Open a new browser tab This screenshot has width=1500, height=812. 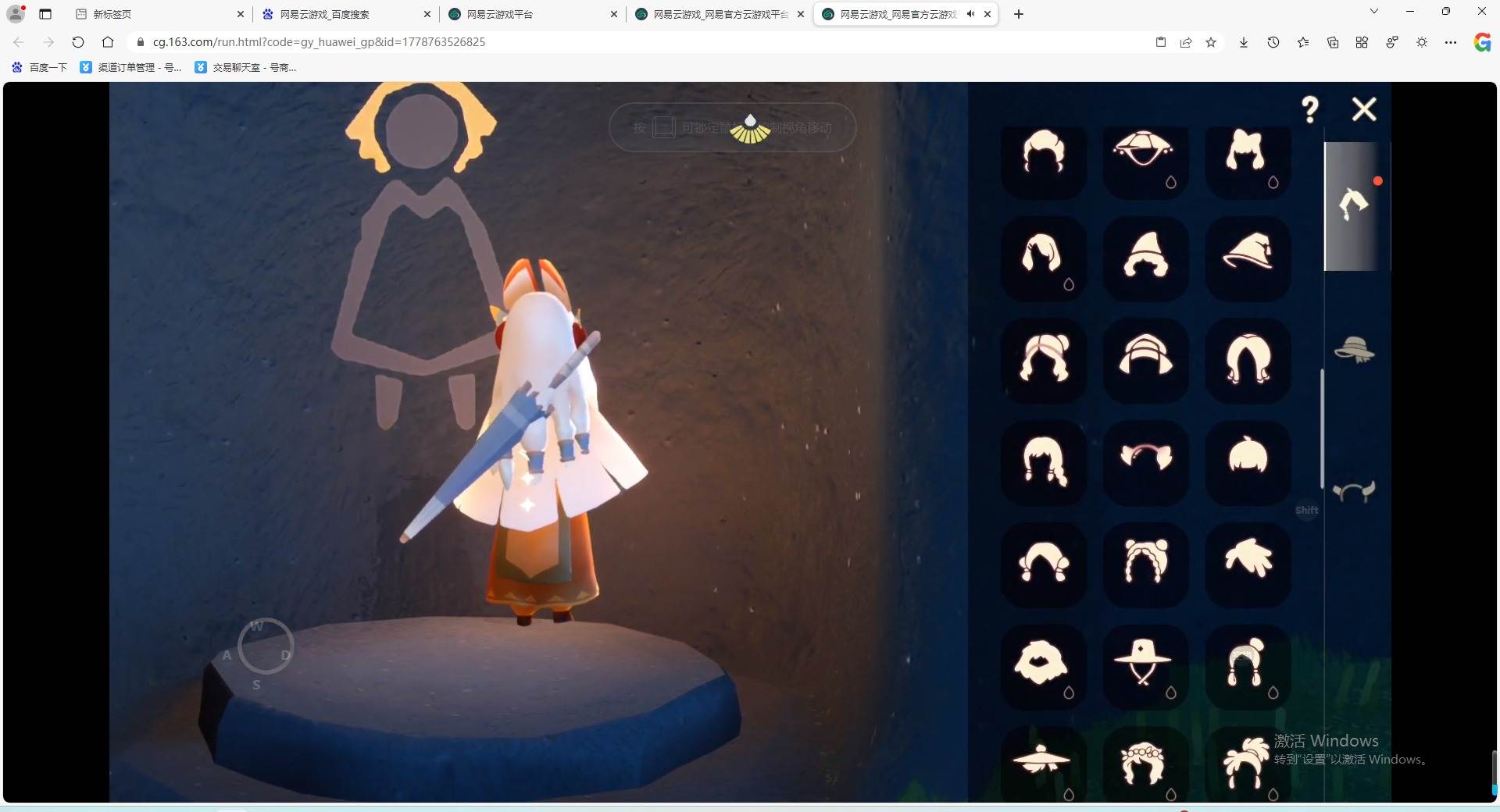(x=1019, y=14)
